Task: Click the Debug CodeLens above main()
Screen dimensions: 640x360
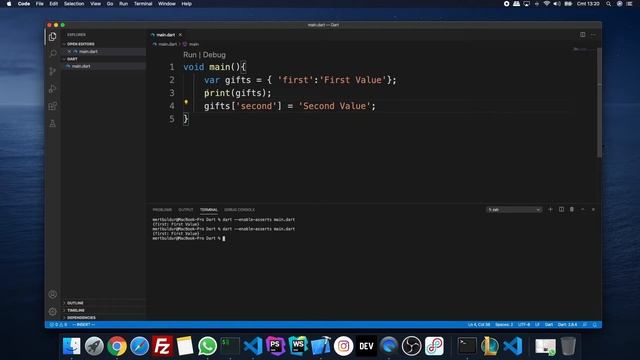Action: [214, 55]
